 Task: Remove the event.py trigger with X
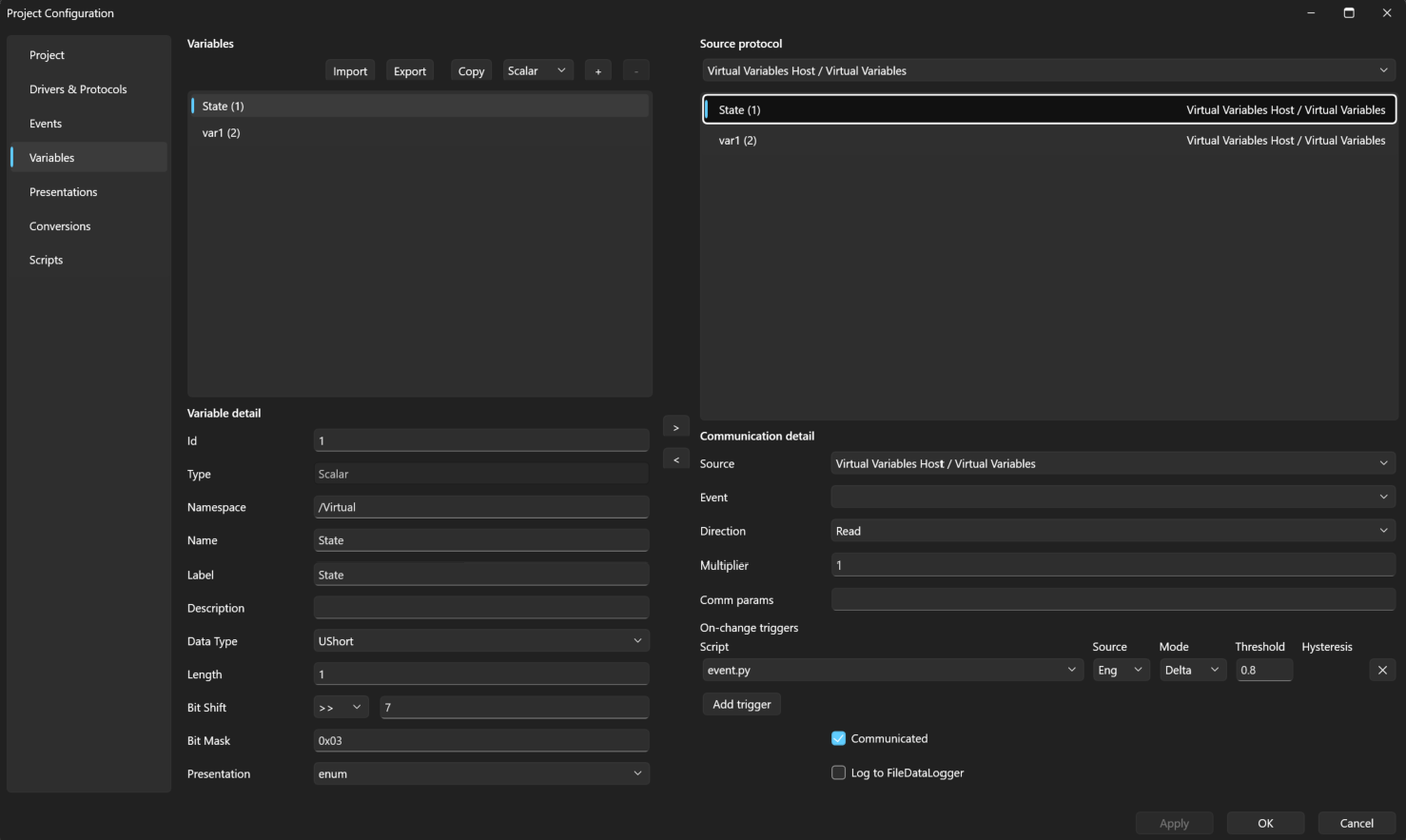1382,671
